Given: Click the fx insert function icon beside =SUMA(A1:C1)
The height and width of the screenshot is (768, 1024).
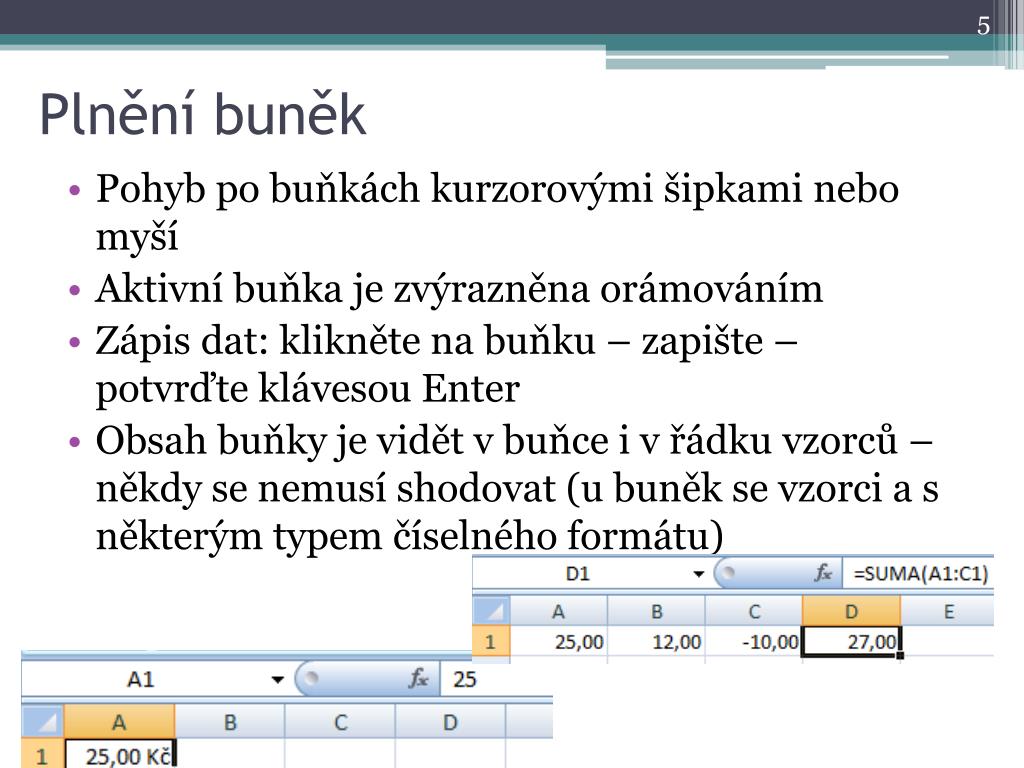Looking at the screenshot, I should (823, 573).
